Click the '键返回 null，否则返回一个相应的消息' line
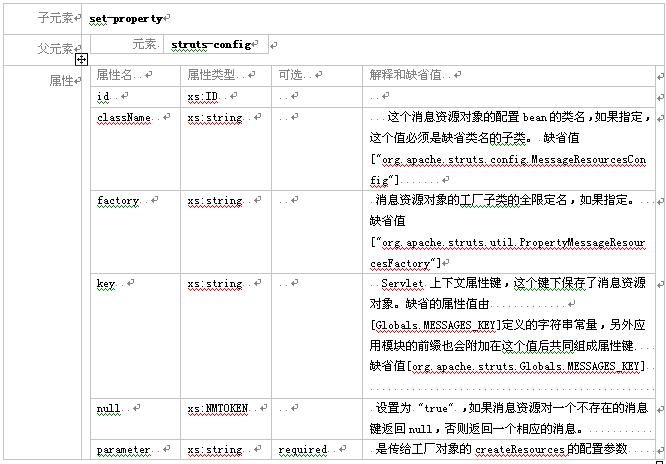Screen dimensions: 666x464 (x=474, y=429)
